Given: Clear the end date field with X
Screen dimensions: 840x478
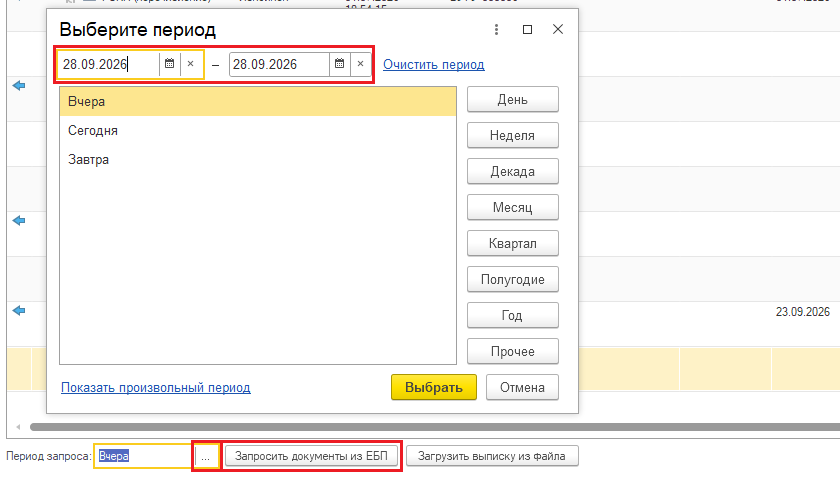Looking at the screenshot, I should coord(361,64).
